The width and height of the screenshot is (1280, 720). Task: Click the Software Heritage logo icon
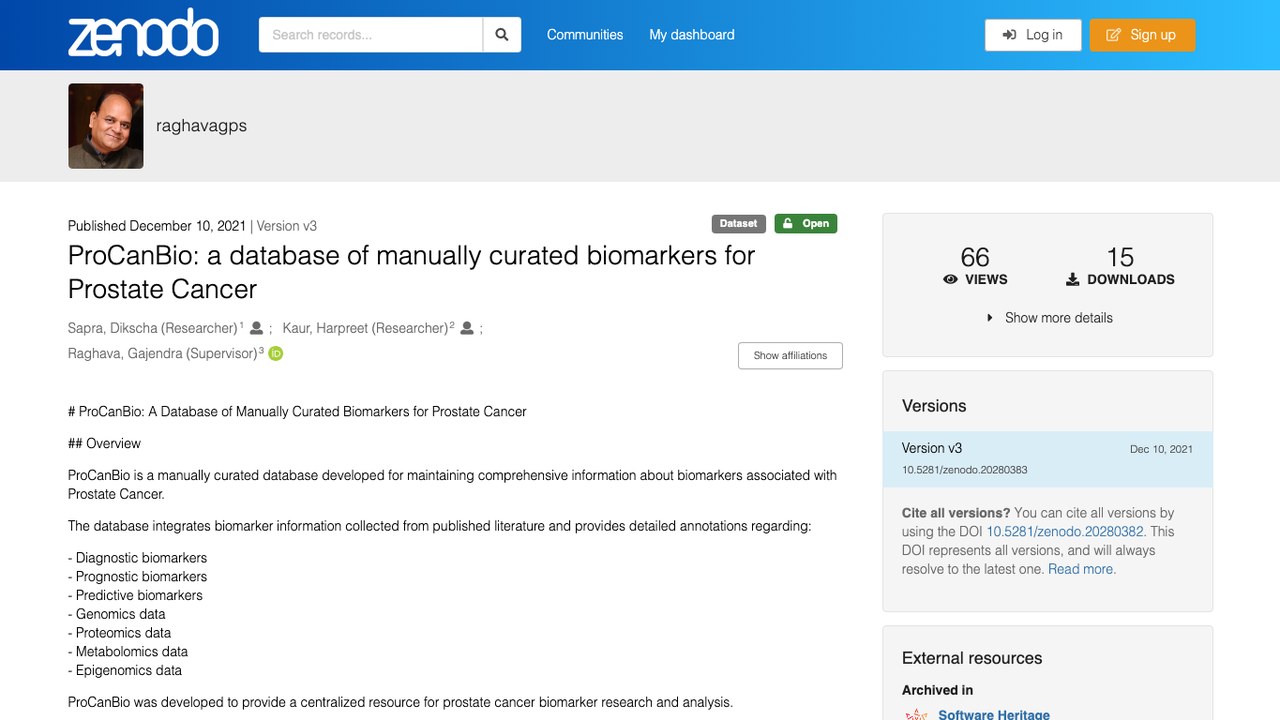(x=916, y=714)
